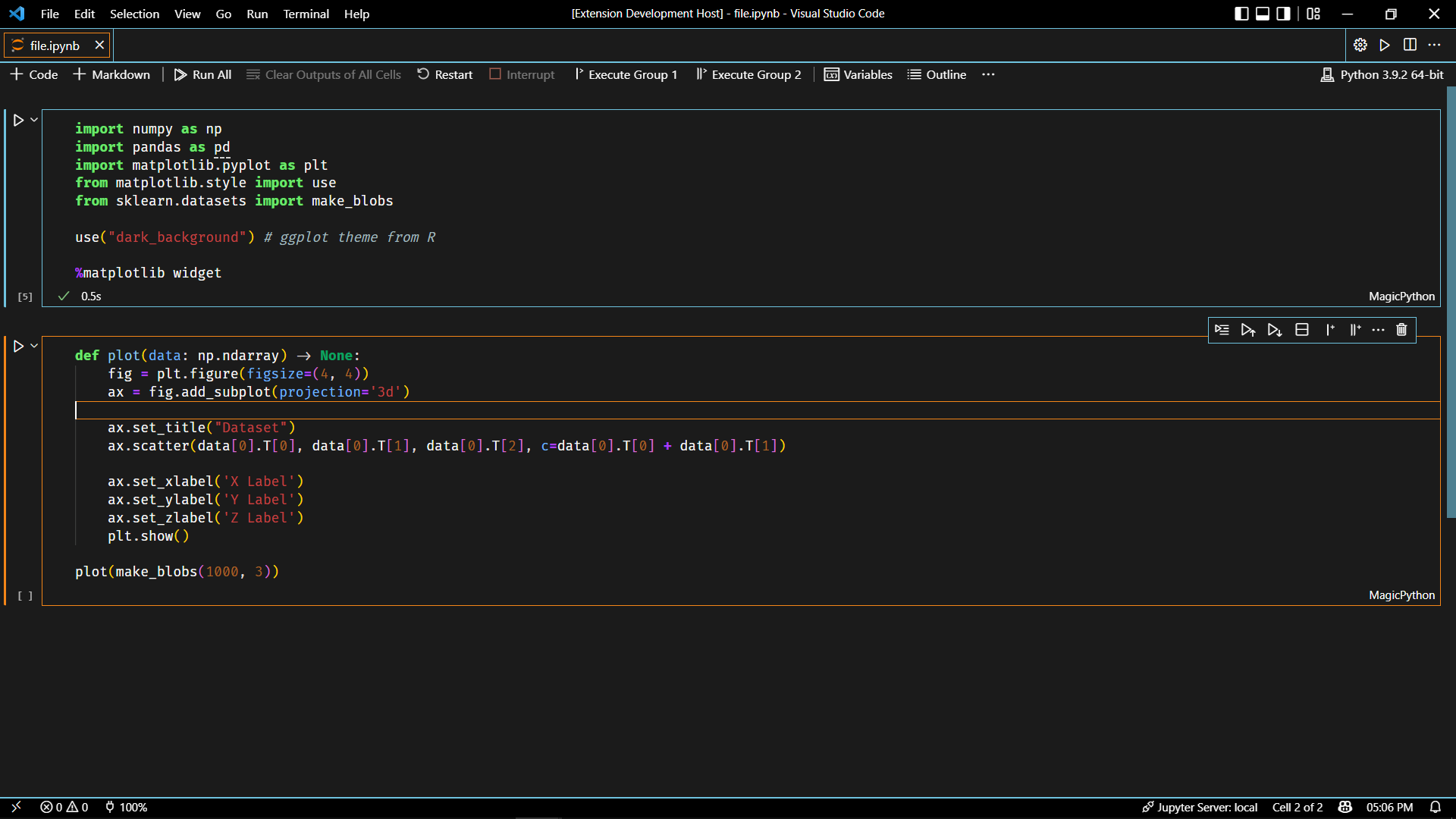Delete the current cell via trash icon
This screenshot has width=1456, height=819.
point(1401,330)
